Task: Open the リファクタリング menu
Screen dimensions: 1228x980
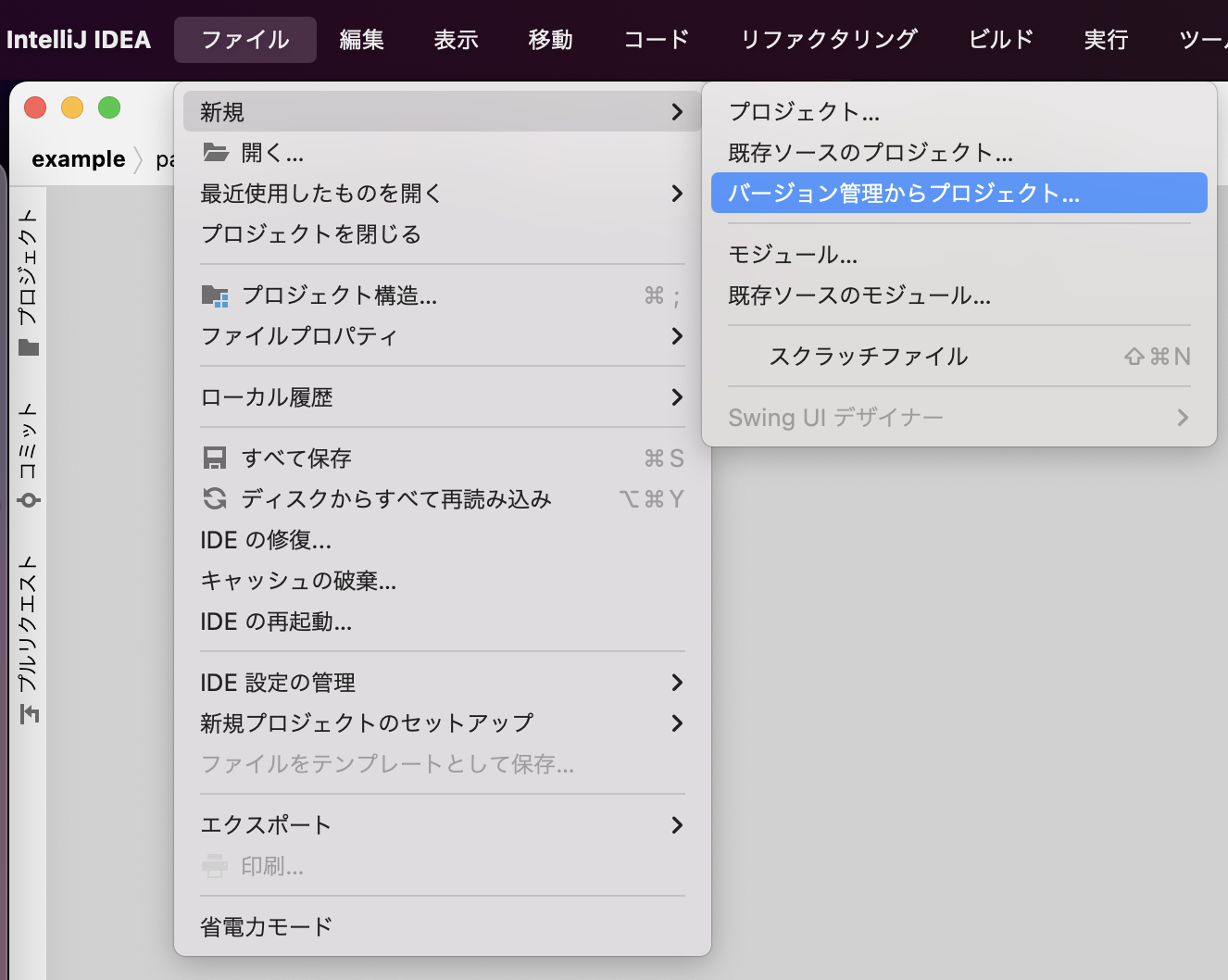Action: tap(829, 40)
